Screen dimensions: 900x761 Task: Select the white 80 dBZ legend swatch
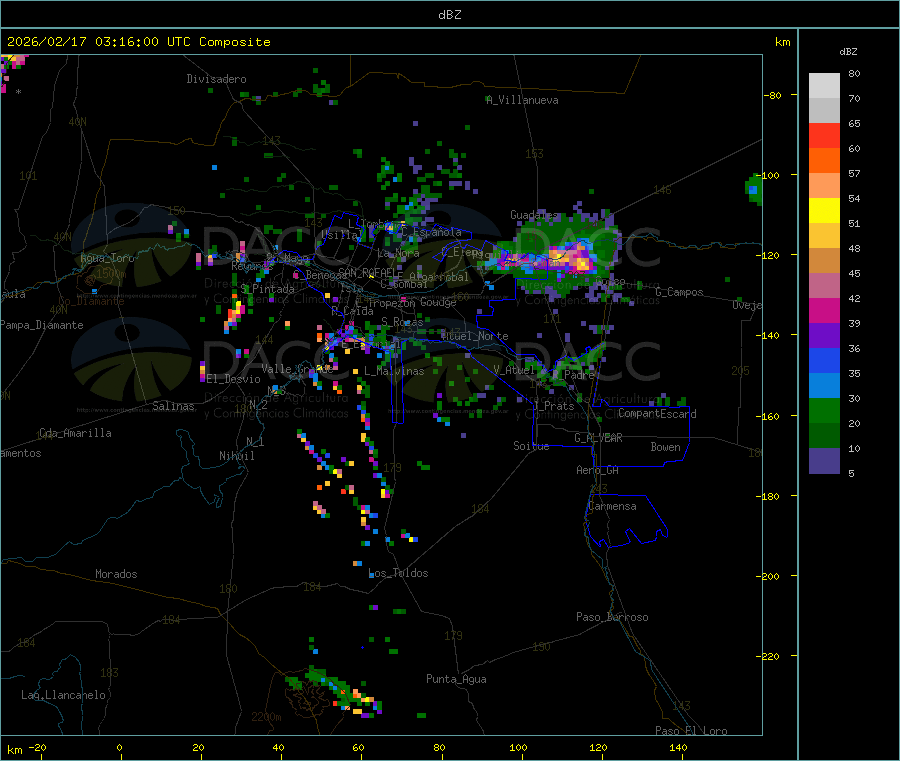point(824,86)
